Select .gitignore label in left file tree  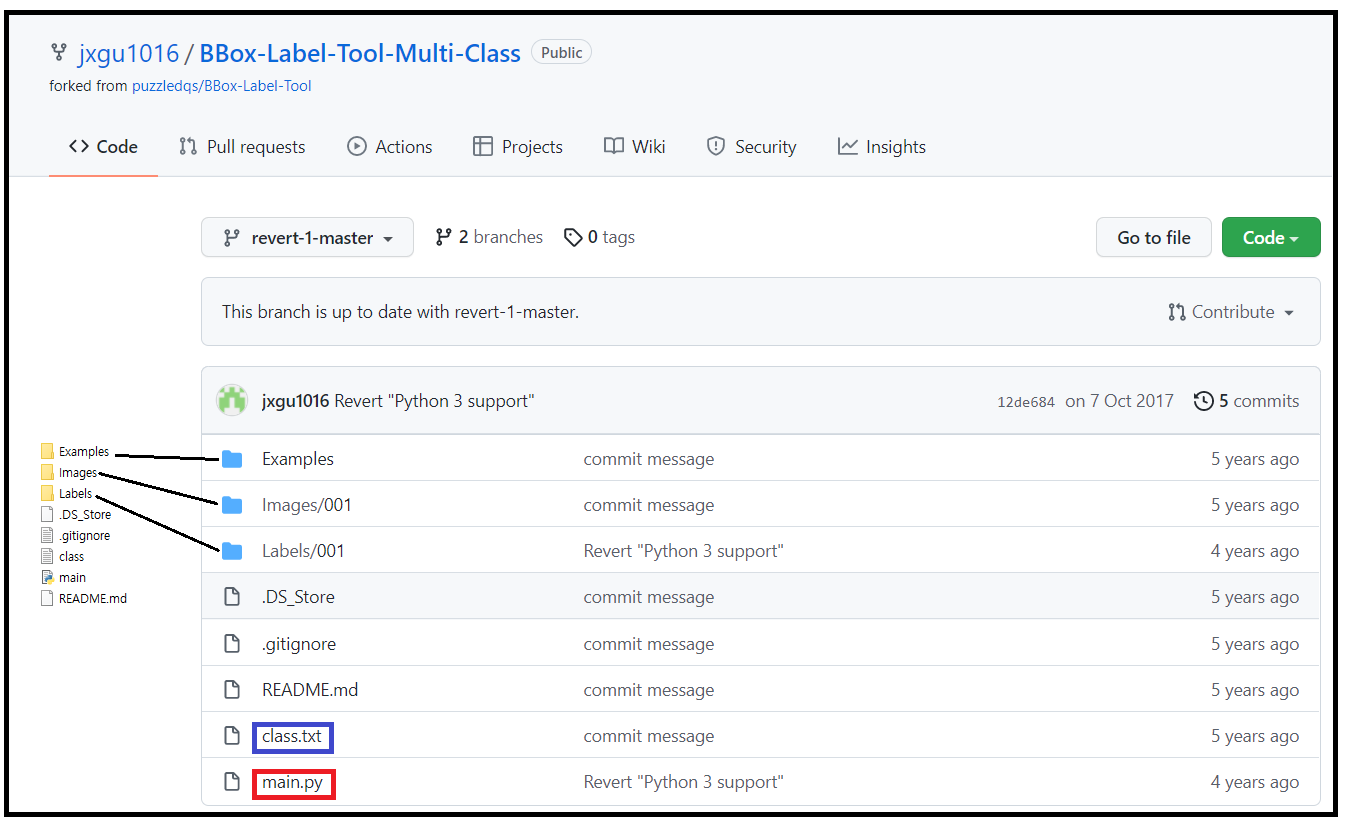[x=85, y=536]
